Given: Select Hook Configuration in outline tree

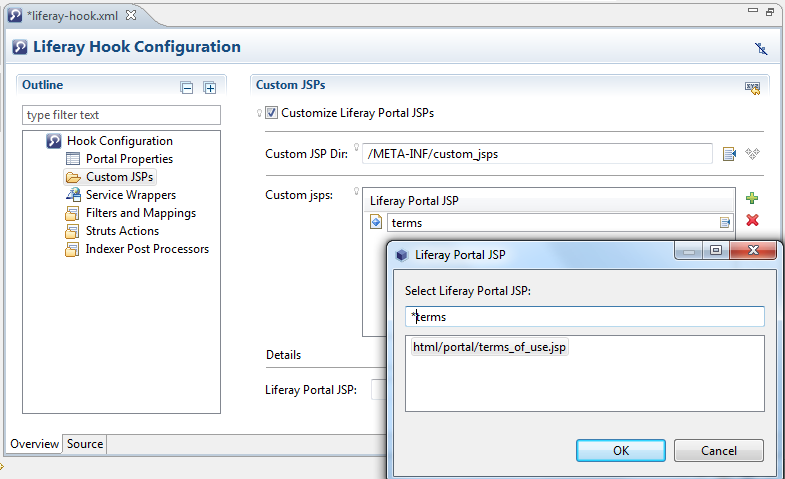Looking at the screenshot, I should coord(120,141).
